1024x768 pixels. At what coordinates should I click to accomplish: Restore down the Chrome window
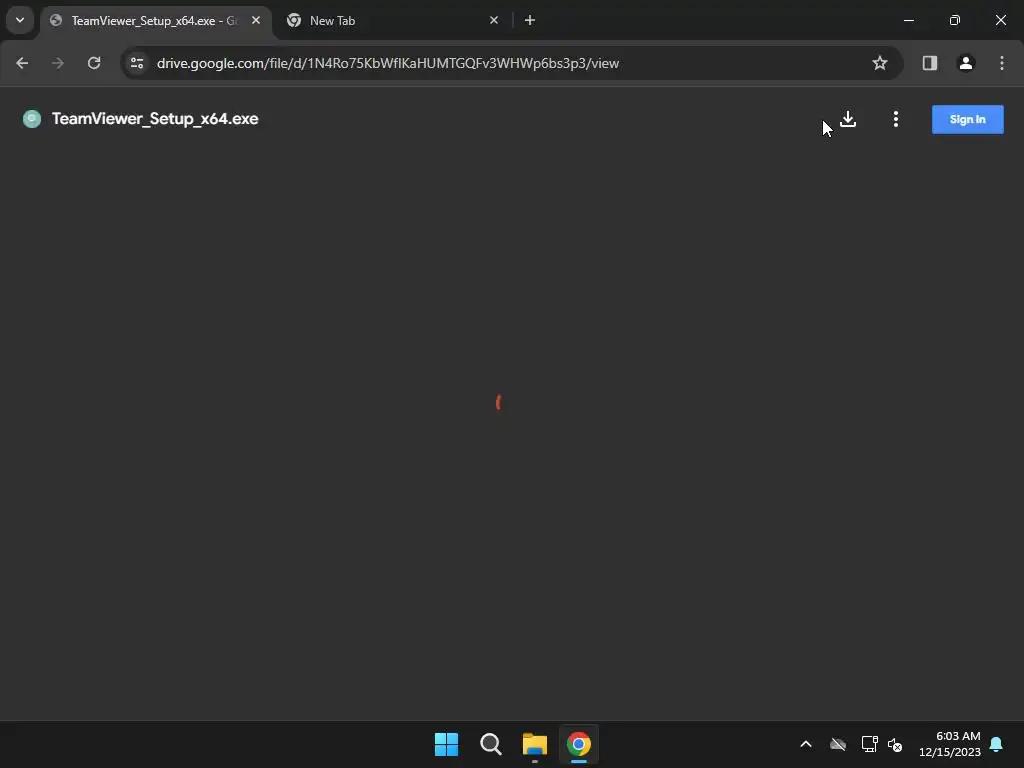[x=955, y=20]
